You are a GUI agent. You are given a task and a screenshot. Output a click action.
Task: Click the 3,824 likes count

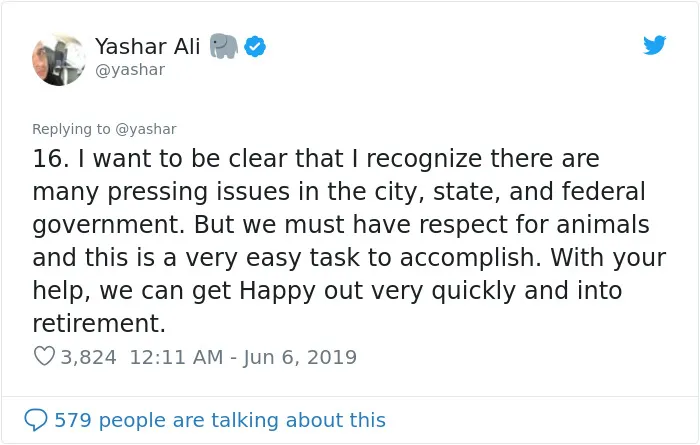pyautogui.click(x=88, y=358)
